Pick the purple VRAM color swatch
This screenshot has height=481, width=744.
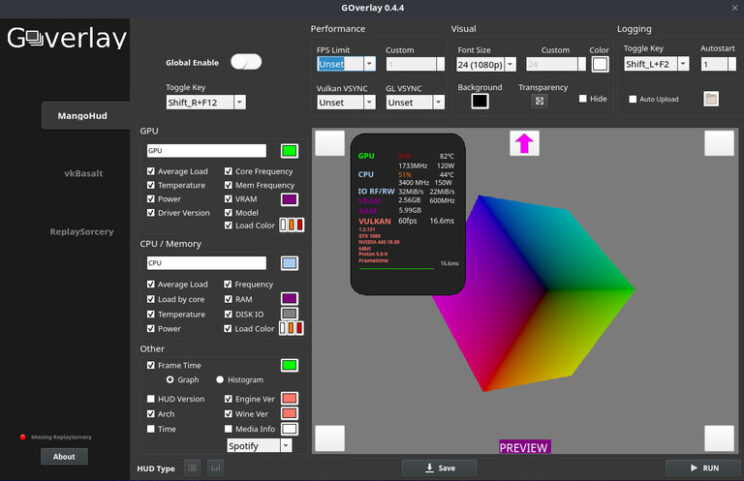[289, 199]
